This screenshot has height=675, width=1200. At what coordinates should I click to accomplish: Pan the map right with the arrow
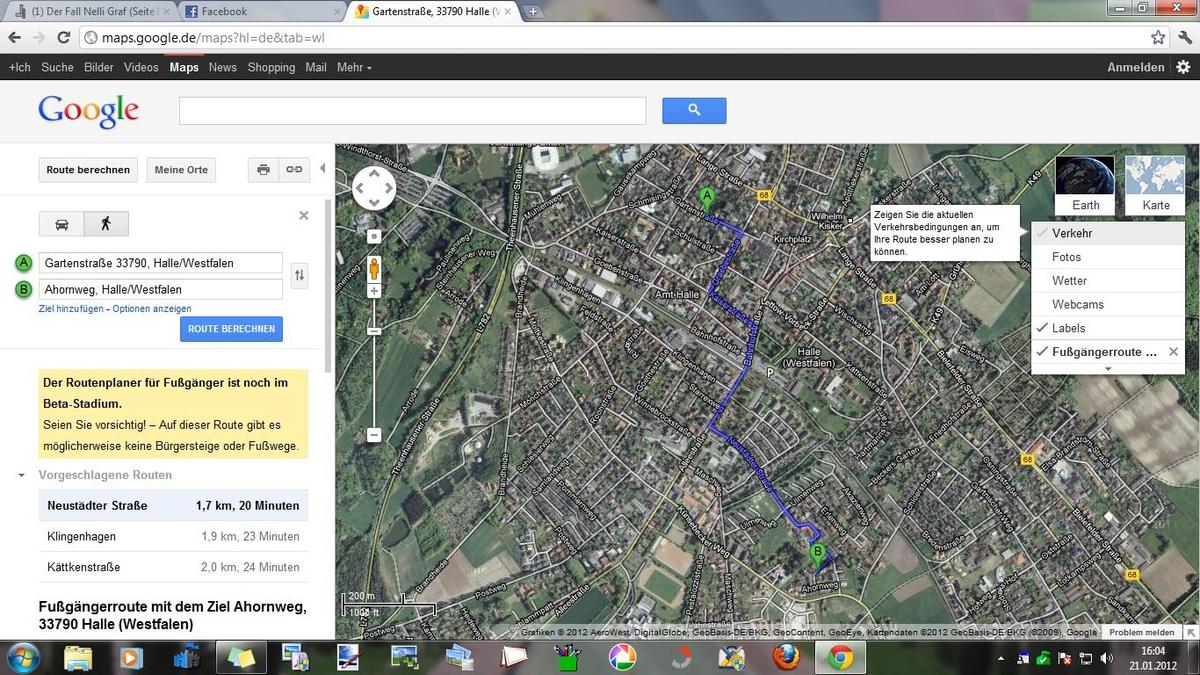388,188
